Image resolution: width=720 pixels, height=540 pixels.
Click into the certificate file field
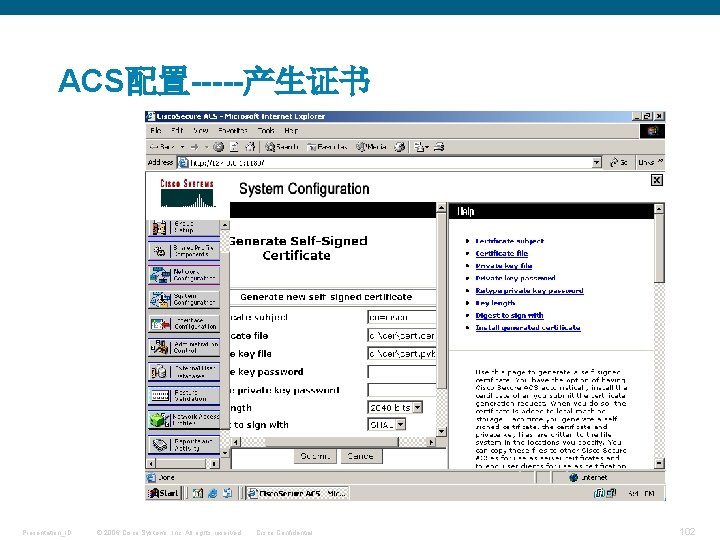(x=402, y=336)
